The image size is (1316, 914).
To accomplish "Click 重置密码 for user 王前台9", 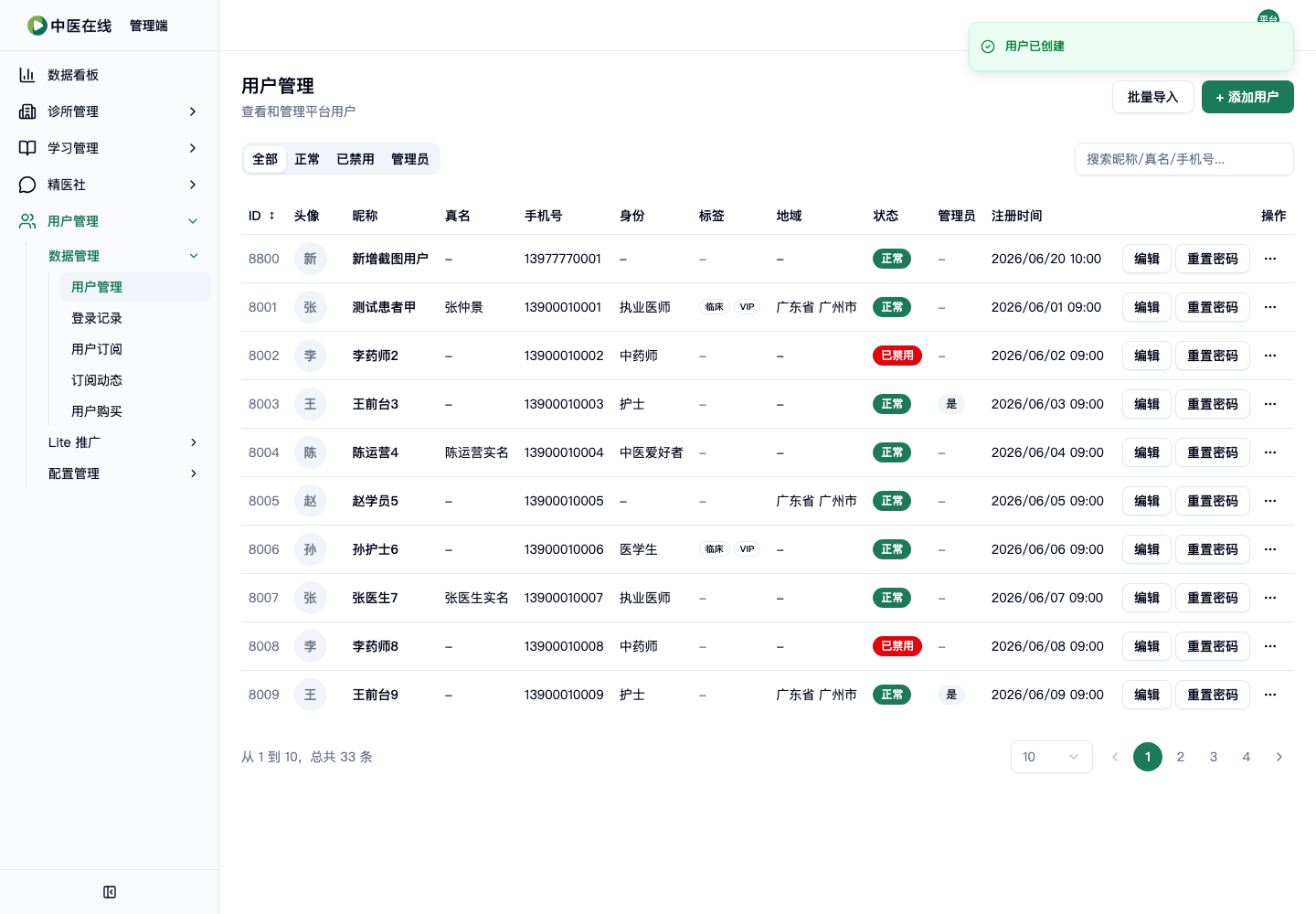I will [1213, 695].
